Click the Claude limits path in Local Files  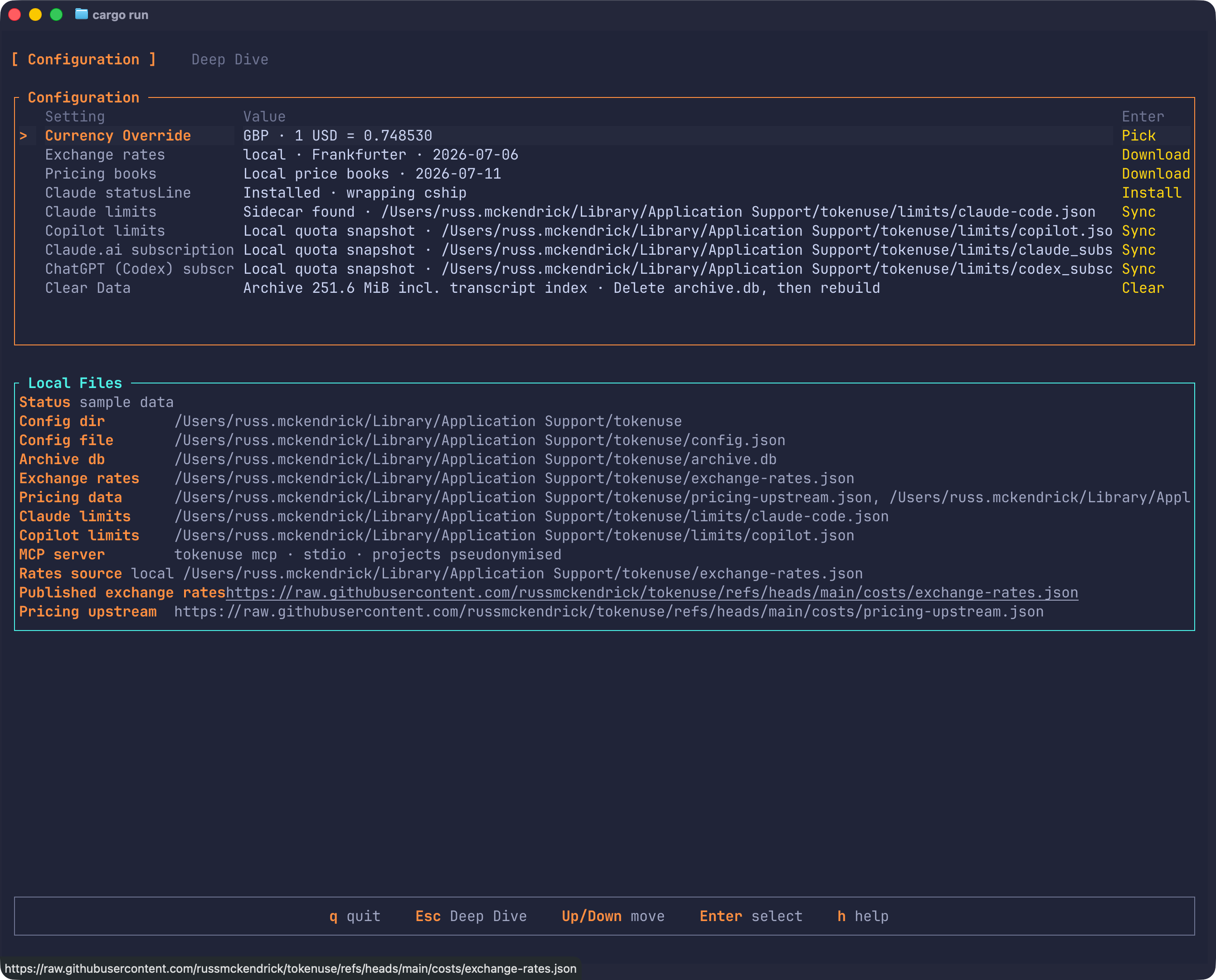pos(531,517)
